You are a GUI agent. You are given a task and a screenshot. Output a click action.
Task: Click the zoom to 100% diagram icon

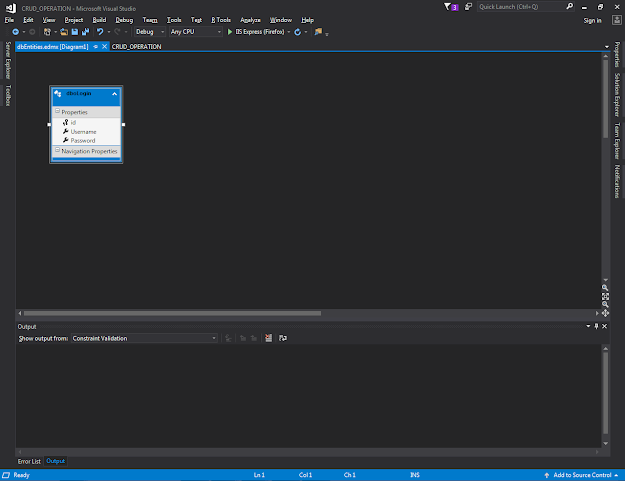(x=605, y=296)
